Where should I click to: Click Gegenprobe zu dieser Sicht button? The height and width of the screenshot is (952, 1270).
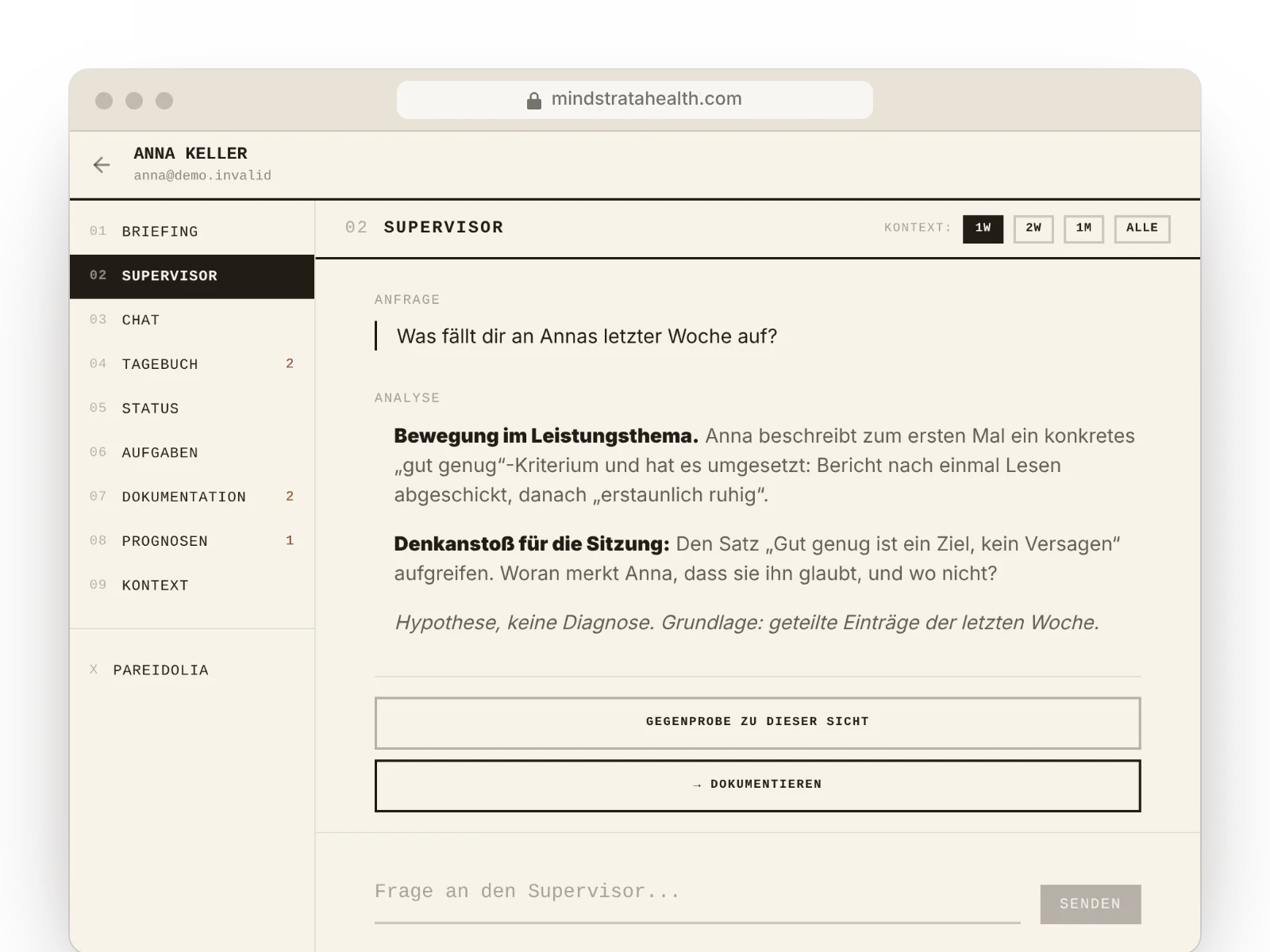757,723
